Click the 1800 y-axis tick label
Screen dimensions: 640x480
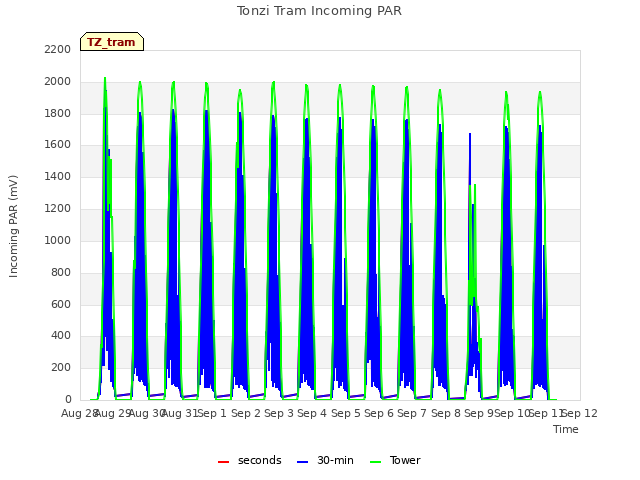coord(58,113)
